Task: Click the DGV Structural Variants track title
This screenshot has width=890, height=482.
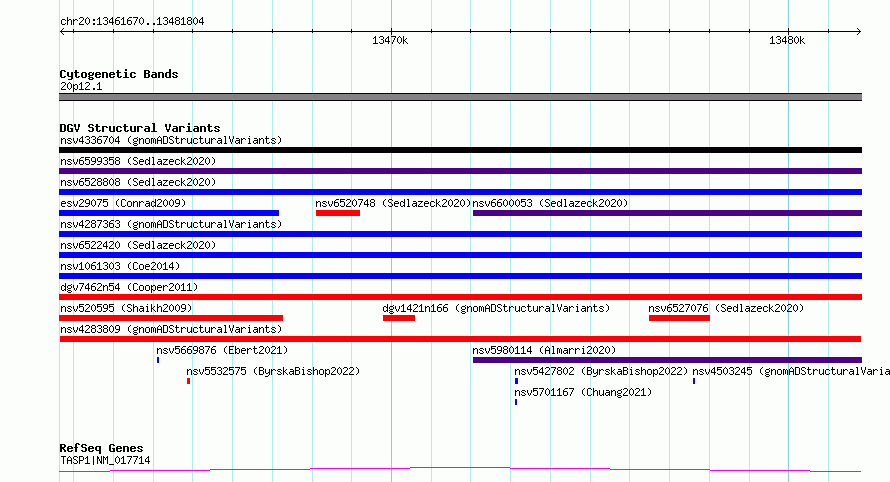Action: [x=140, y=128]
